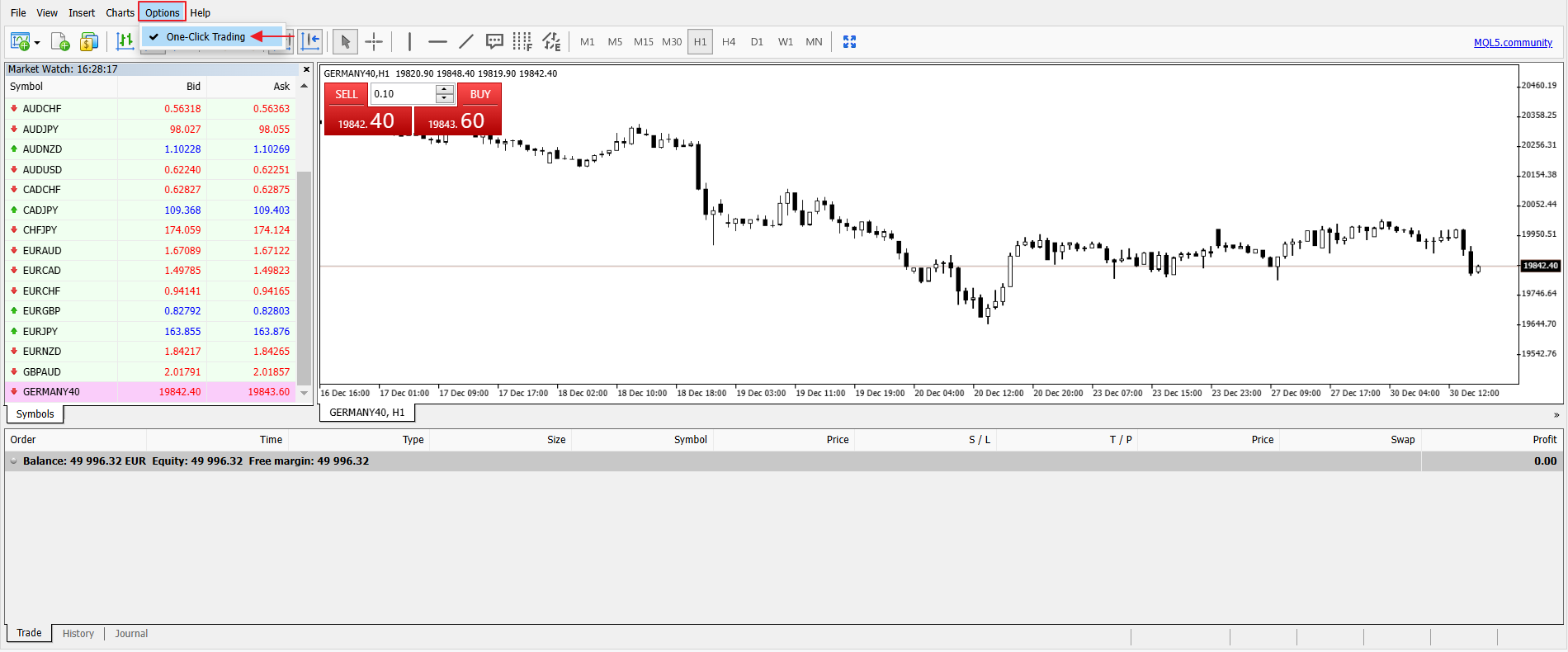Image resolution: width=1568 pixels, height=652 pixels.
Task: Collapse the account balance row expander
Action: tap(13, 461)
